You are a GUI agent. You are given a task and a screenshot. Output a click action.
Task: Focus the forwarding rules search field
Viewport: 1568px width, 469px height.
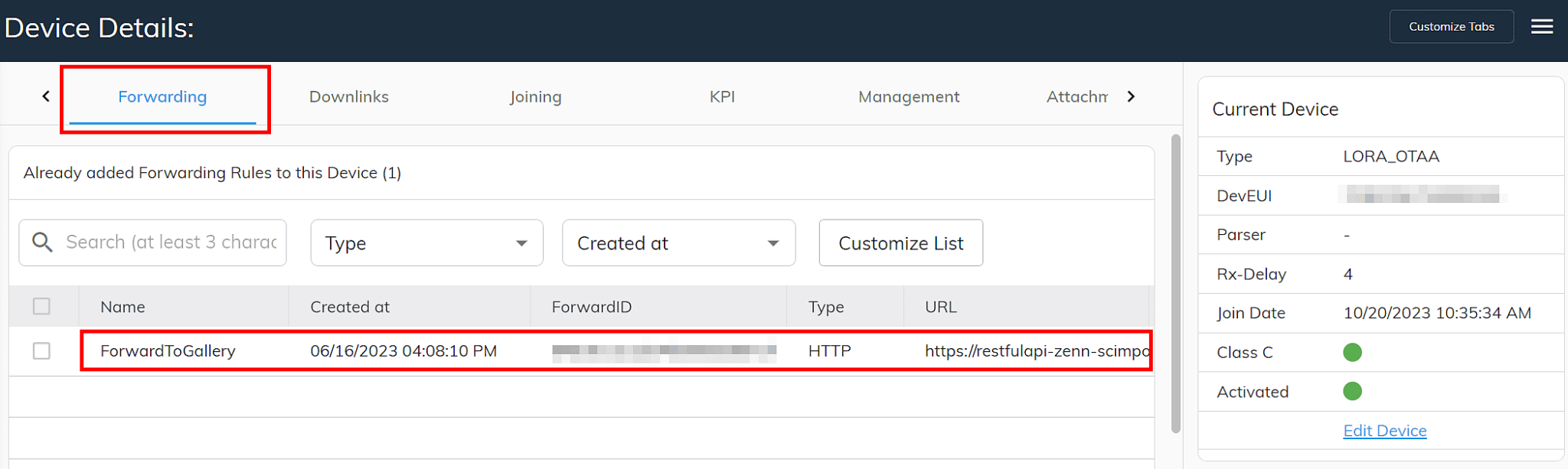[171, 243]
